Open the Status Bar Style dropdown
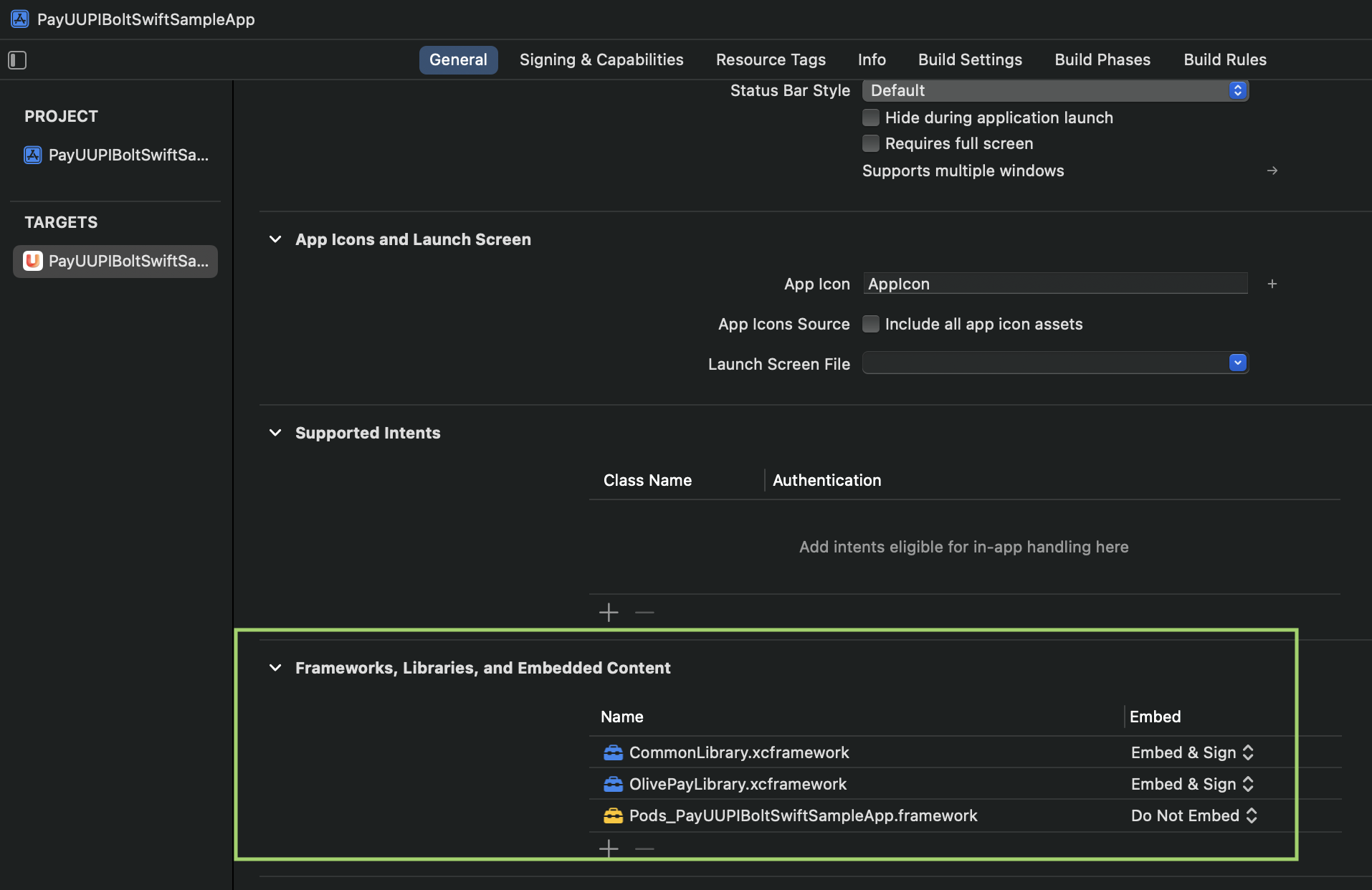This screenshot has height=890, width=1372. tap(1055, 90)
